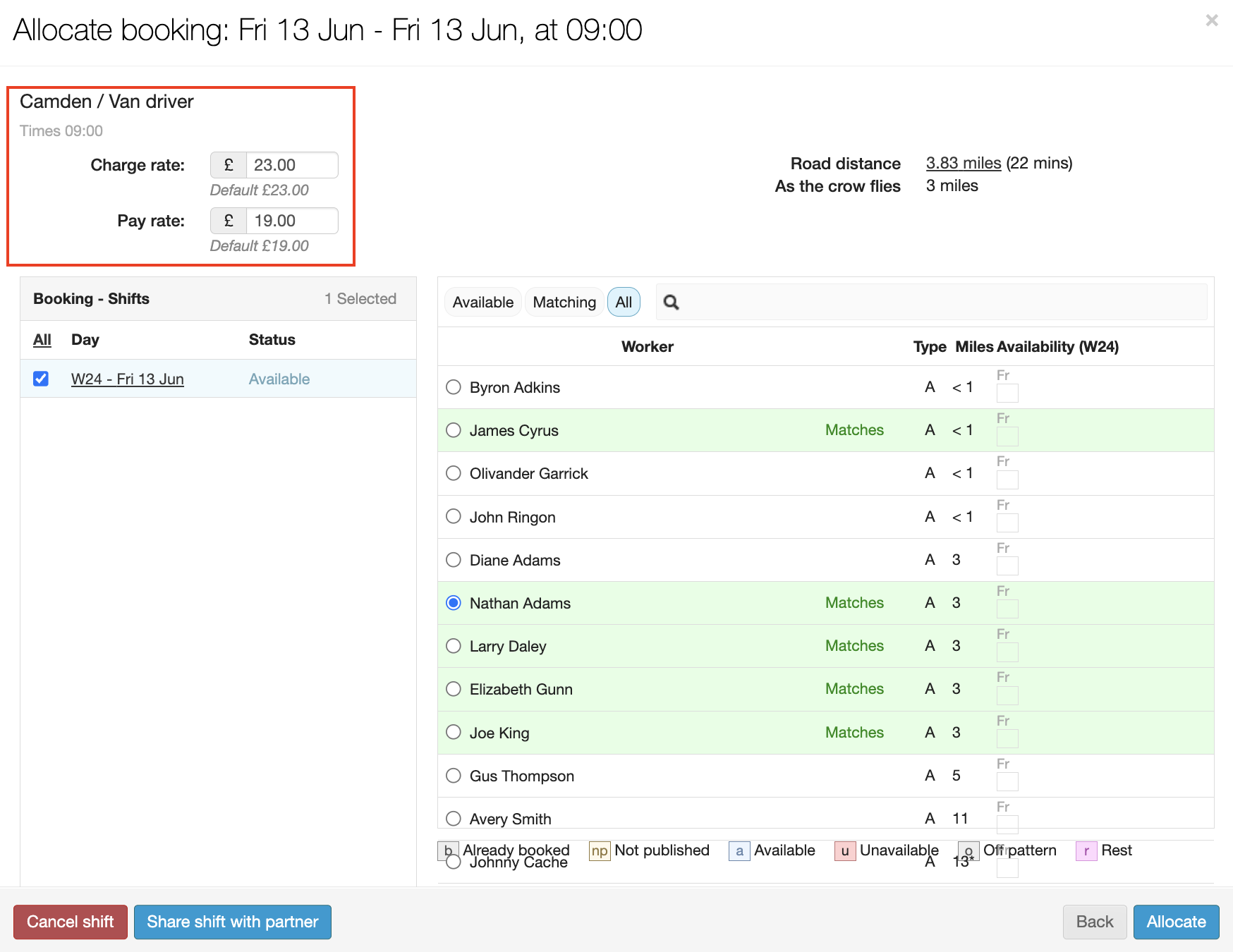Click the search magnifier icon
Viewport: 1233px width, 952px height.
pos(671,303)
